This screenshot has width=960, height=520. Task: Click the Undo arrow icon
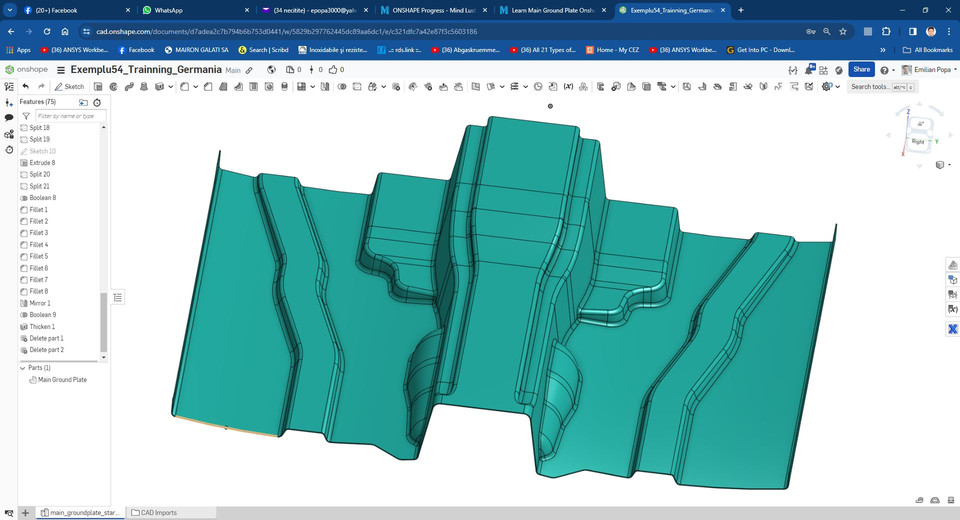pos(26,86)
